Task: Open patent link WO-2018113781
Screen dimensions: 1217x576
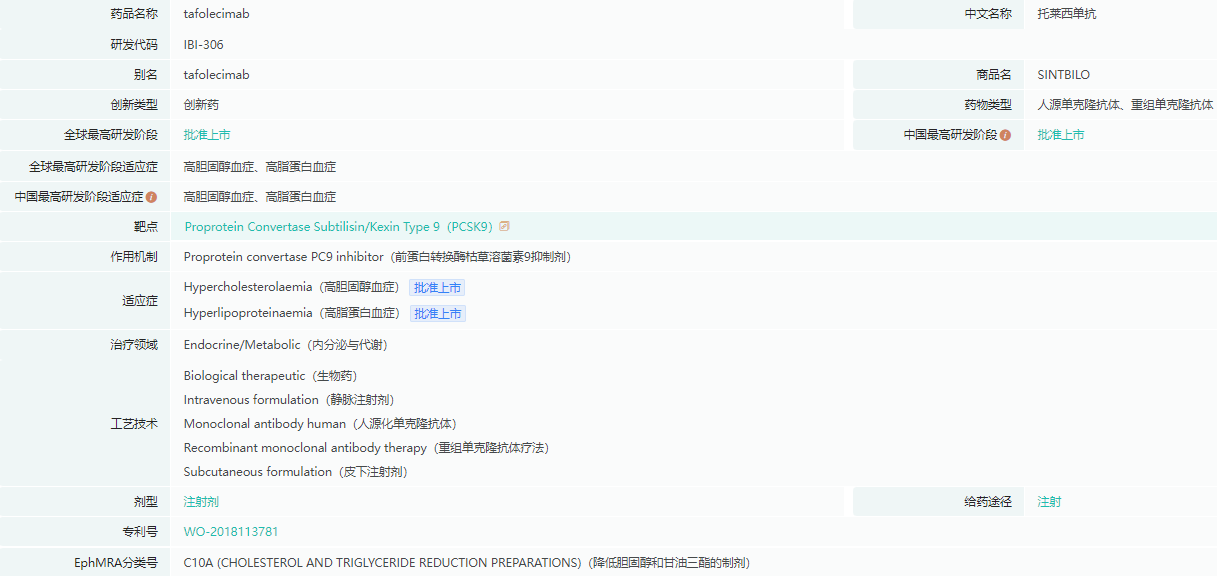Action: pos(231,532)
